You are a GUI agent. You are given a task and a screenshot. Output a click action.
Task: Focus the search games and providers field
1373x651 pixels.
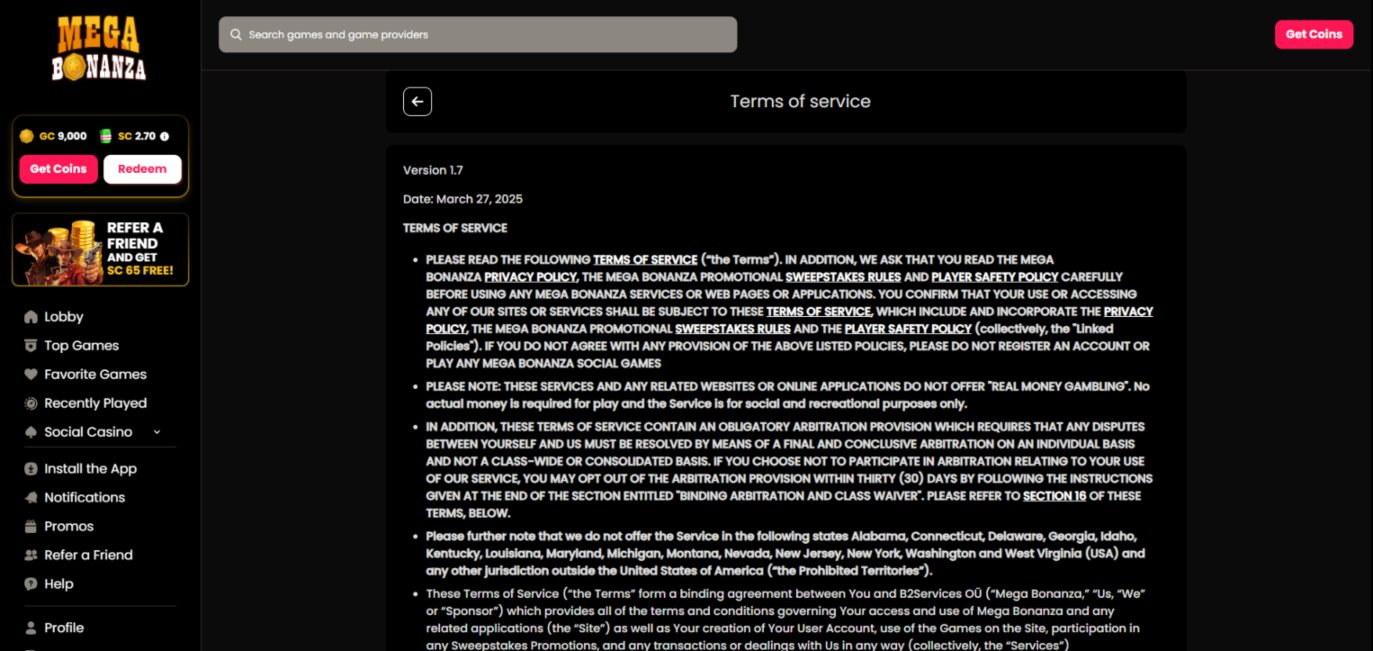coord(478,34)
